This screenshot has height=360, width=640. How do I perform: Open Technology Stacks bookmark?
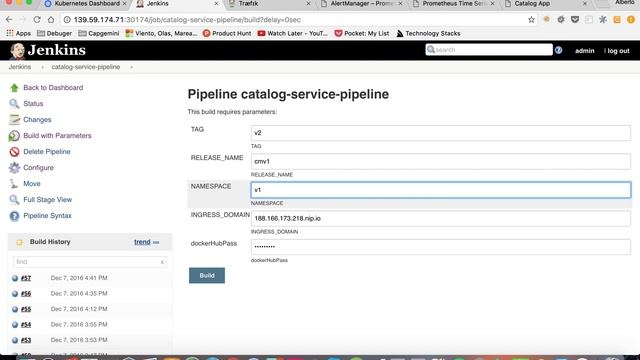pos(428,33)
